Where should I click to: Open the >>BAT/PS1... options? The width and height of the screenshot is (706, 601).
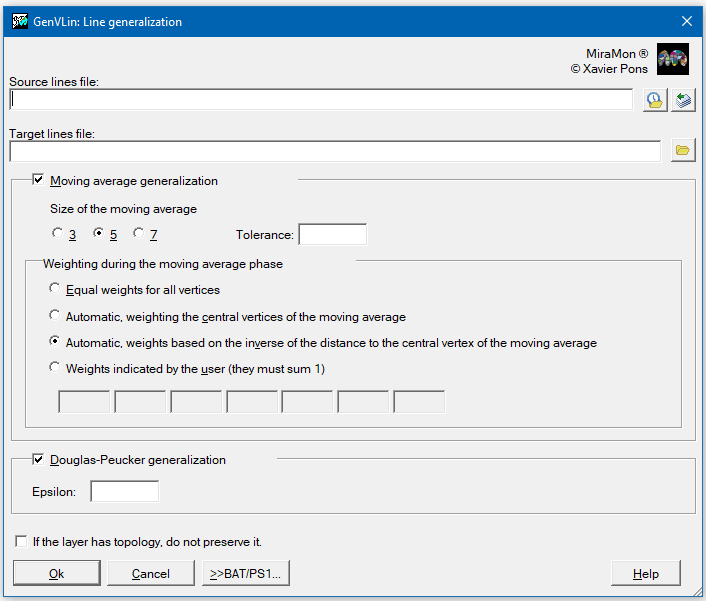(x=246, y=573)
